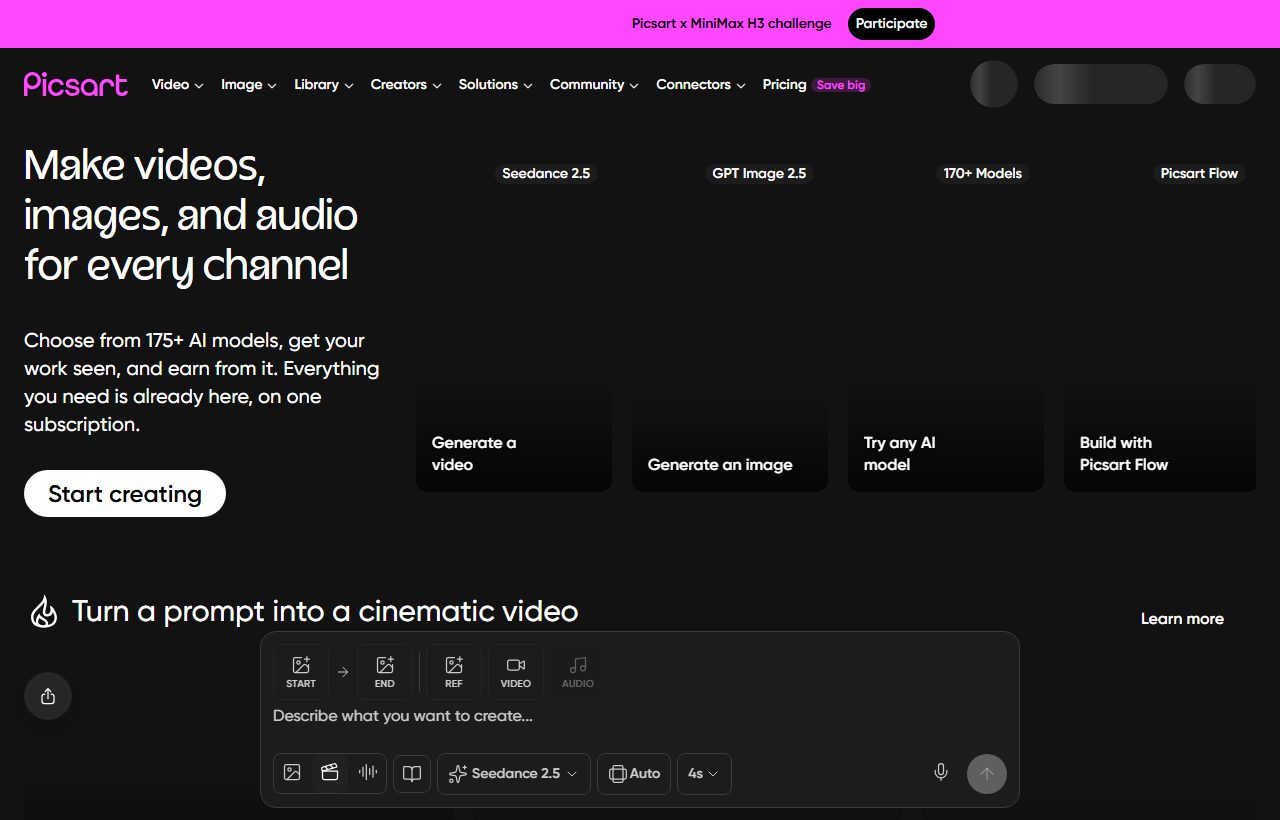Viewport: 1280px width, 820px height.
Task: Click the 170+ Models badge
Action: (983, 174)
